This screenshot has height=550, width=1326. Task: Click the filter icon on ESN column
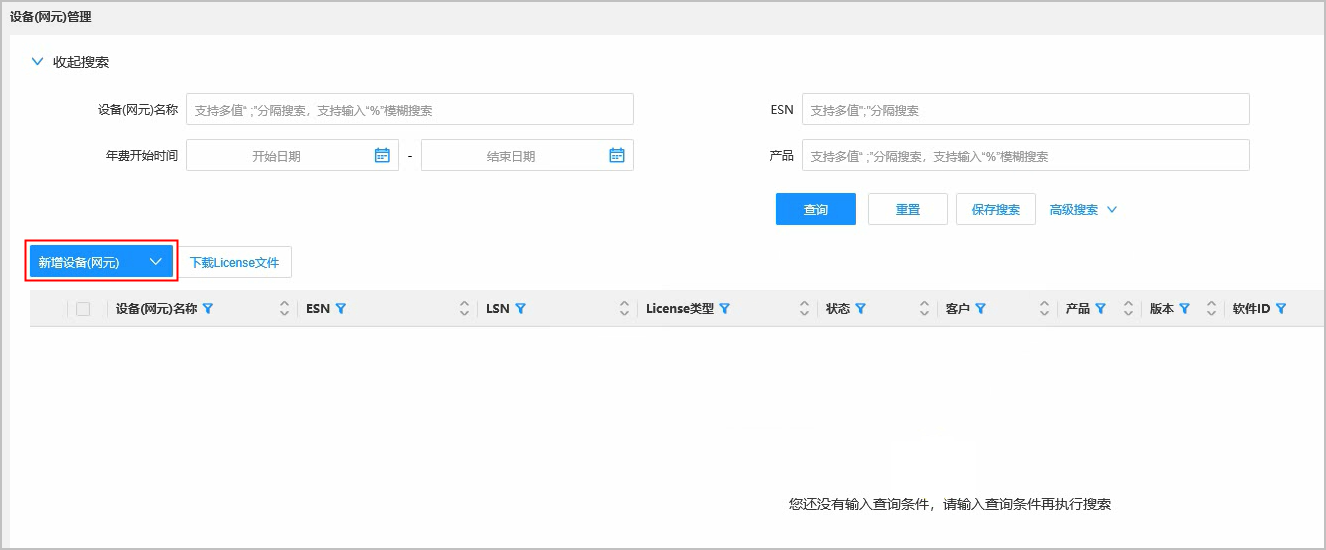pos(341,309)
